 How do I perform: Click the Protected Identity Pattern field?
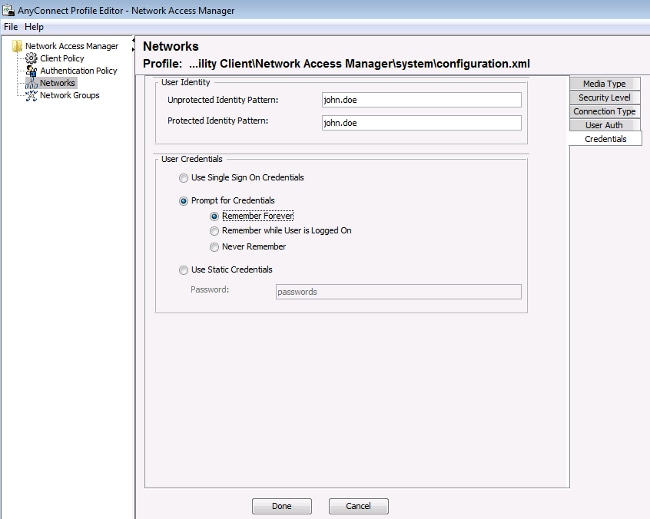[x=422, y=123]
